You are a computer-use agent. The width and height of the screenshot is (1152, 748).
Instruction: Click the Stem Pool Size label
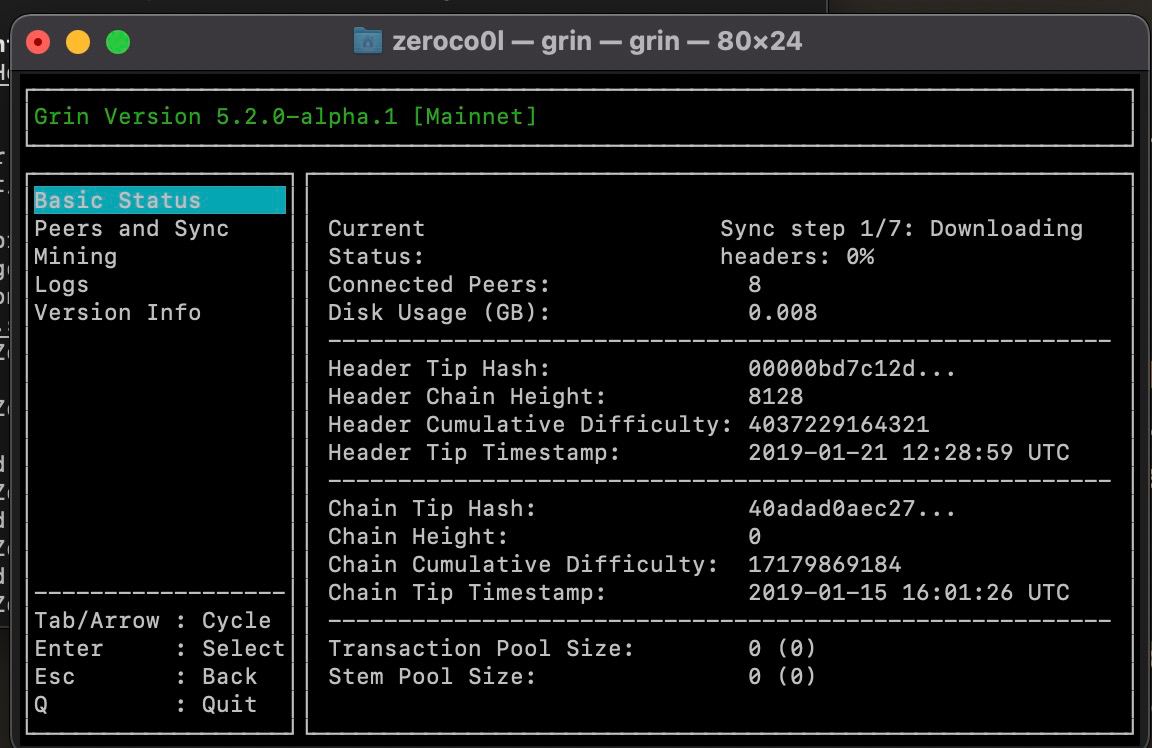432,675
